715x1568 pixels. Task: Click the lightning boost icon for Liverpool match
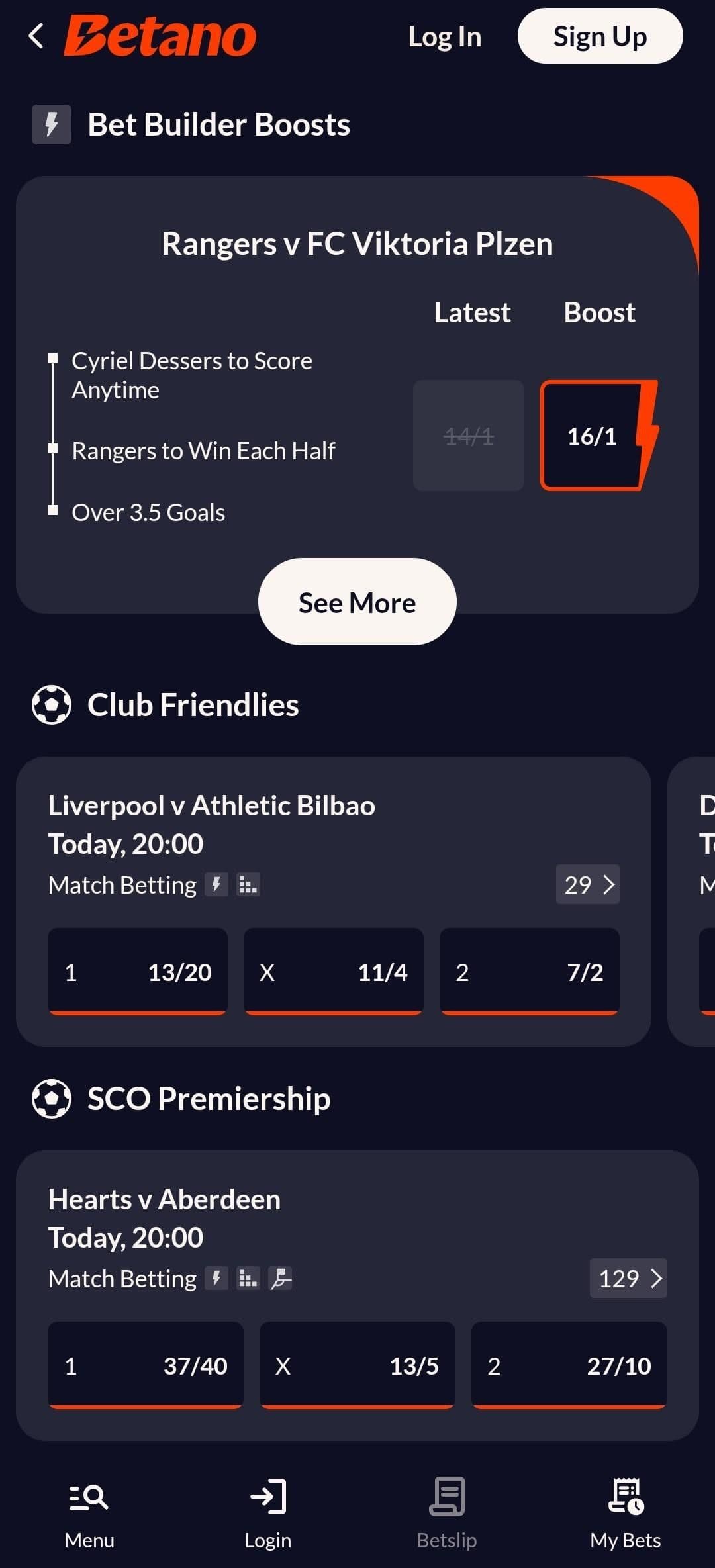tap(216, 884)
